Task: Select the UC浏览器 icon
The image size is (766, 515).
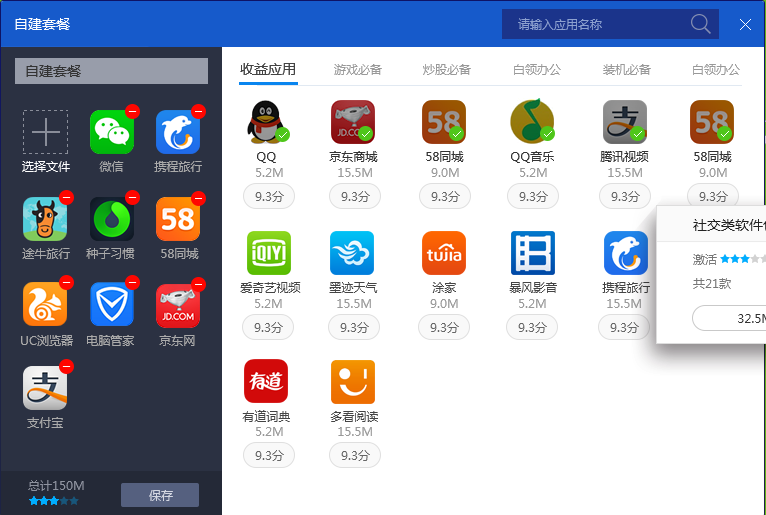Action: pyautogui.click(x=45, y=304)
